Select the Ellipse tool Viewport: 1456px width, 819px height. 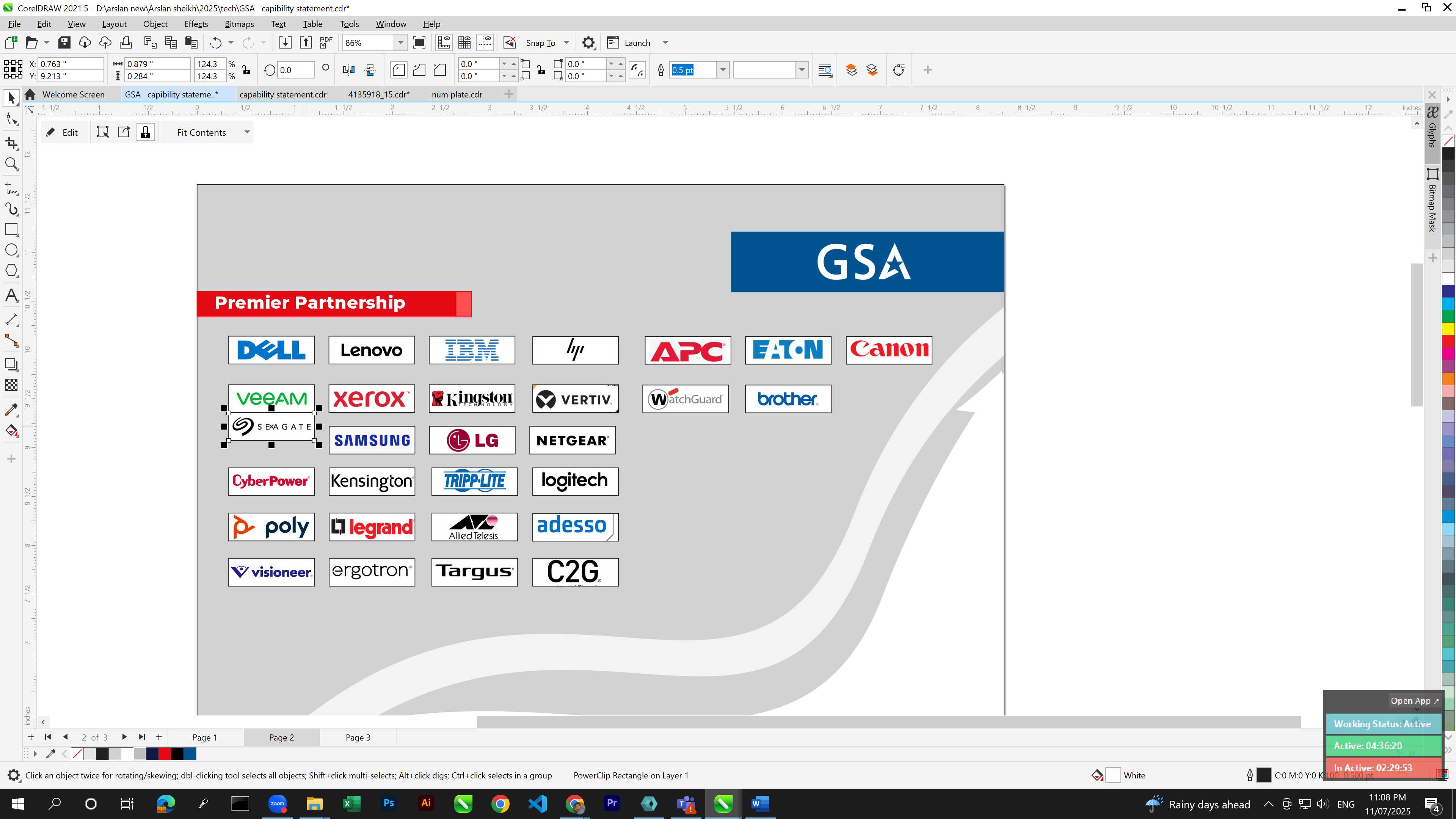pos(11,250)
